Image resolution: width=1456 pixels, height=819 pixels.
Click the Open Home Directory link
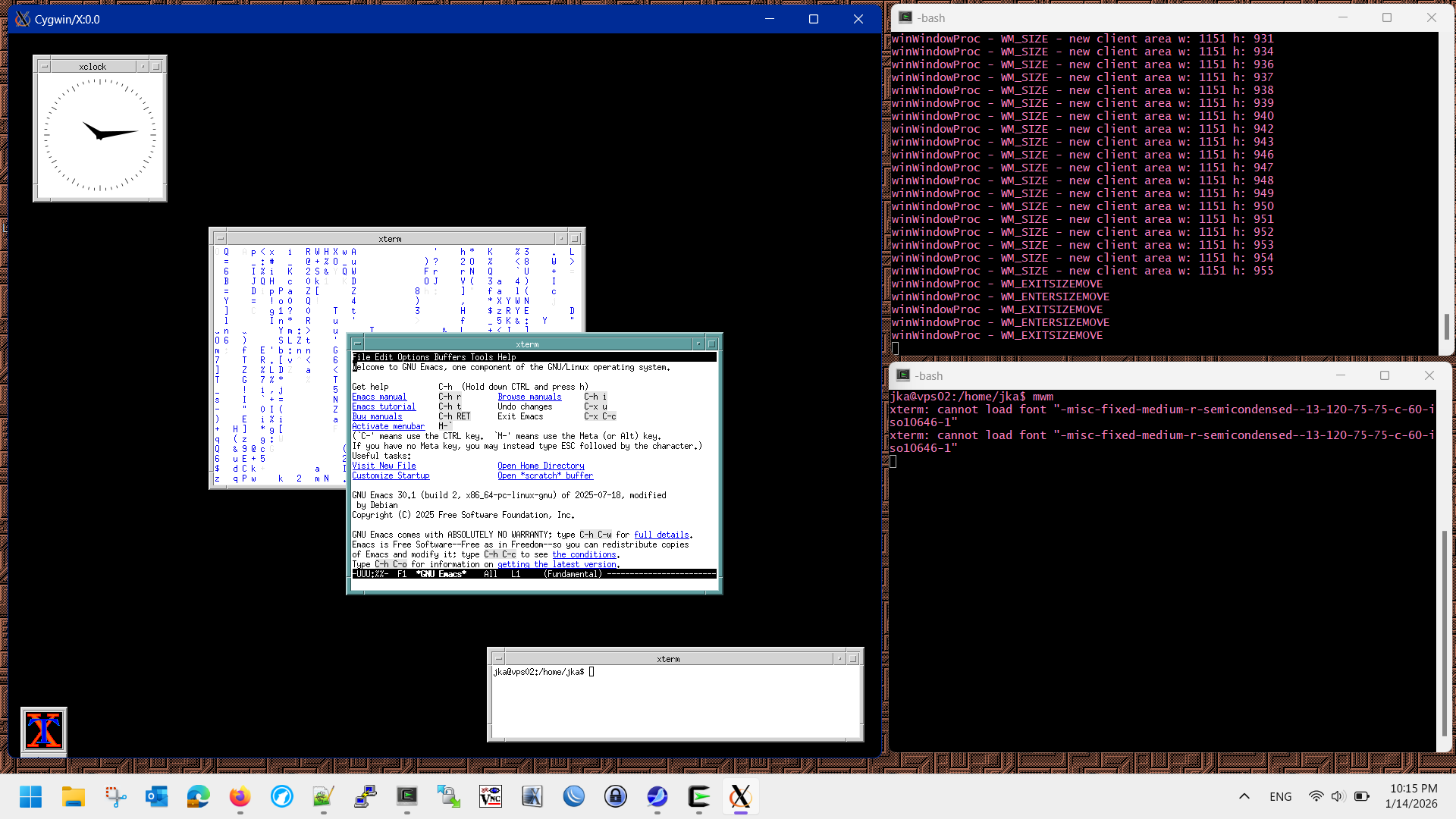tap(541, 466)
